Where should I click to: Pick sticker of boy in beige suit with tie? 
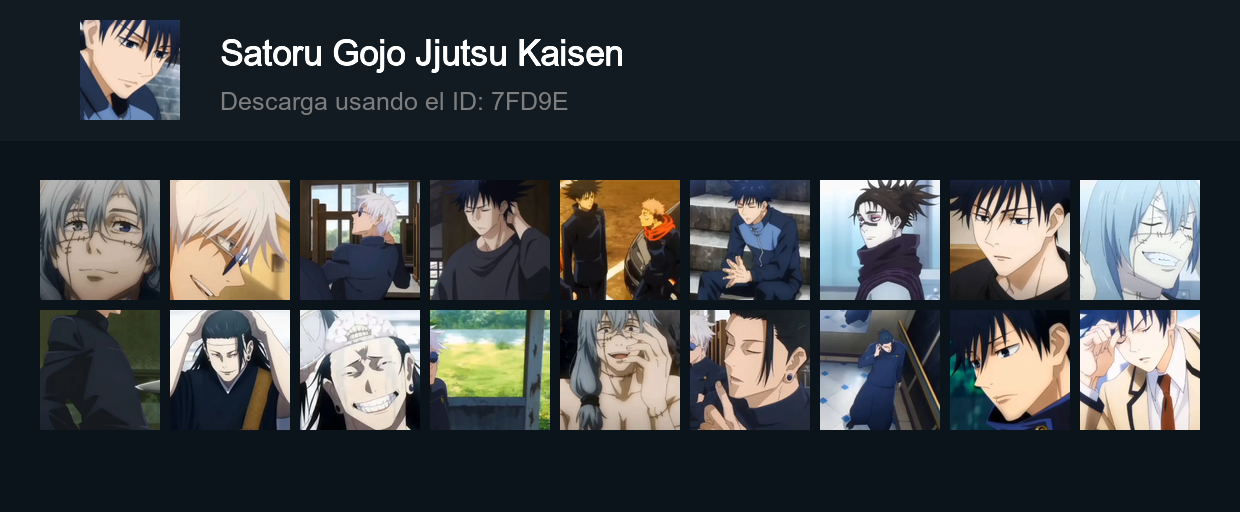click(x=1140, y=370)
